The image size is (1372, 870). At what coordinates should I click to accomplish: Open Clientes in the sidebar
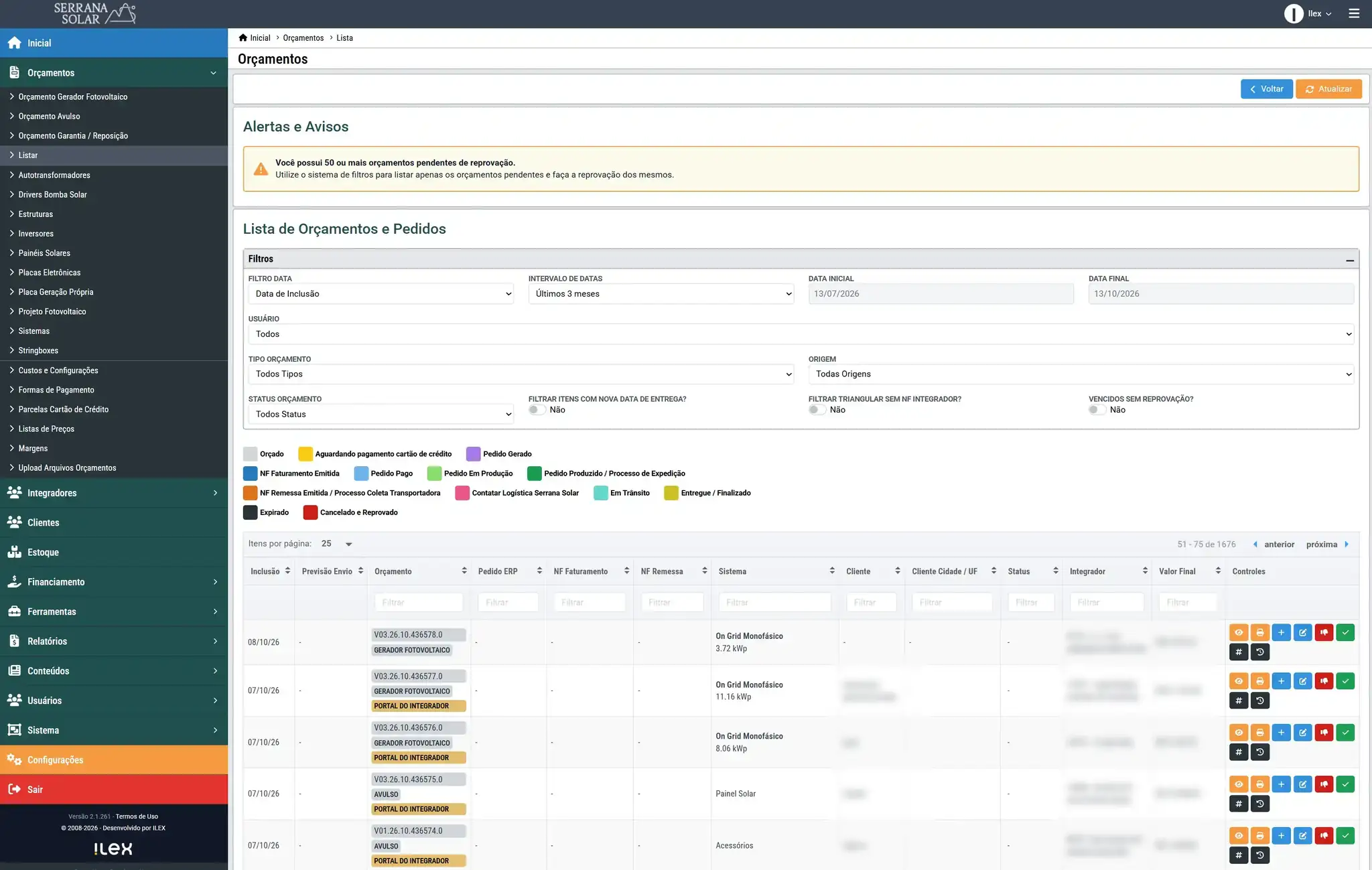pyautogui.click(x=114, y=522)
